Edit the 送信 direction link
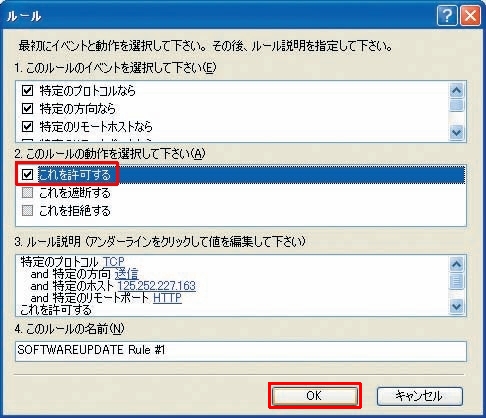Image resolution: width=486 pixels, height=418 pixels. [x=126, y=274]
